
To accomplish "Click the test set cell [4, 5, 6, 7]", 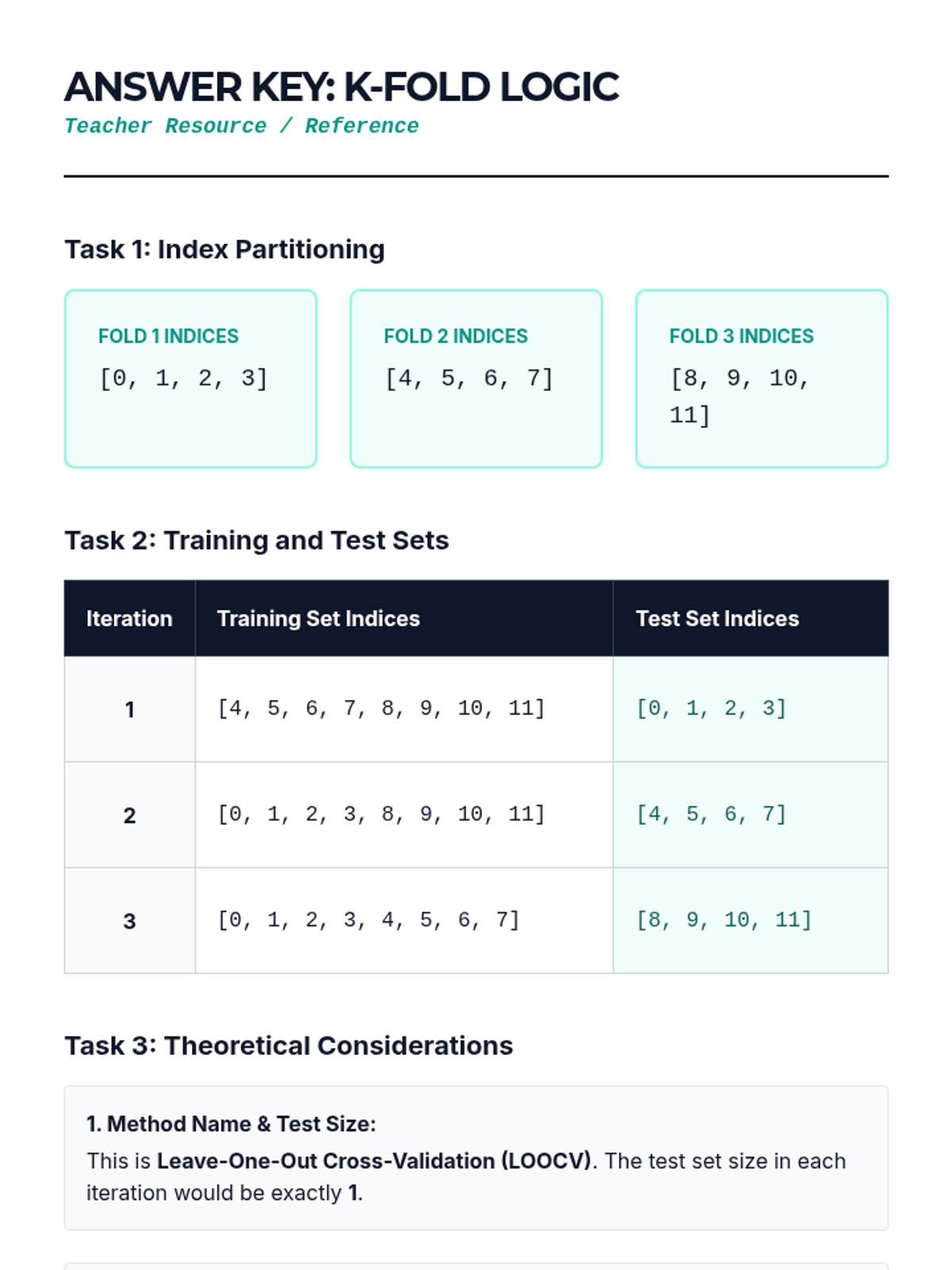I will point(711,814).
